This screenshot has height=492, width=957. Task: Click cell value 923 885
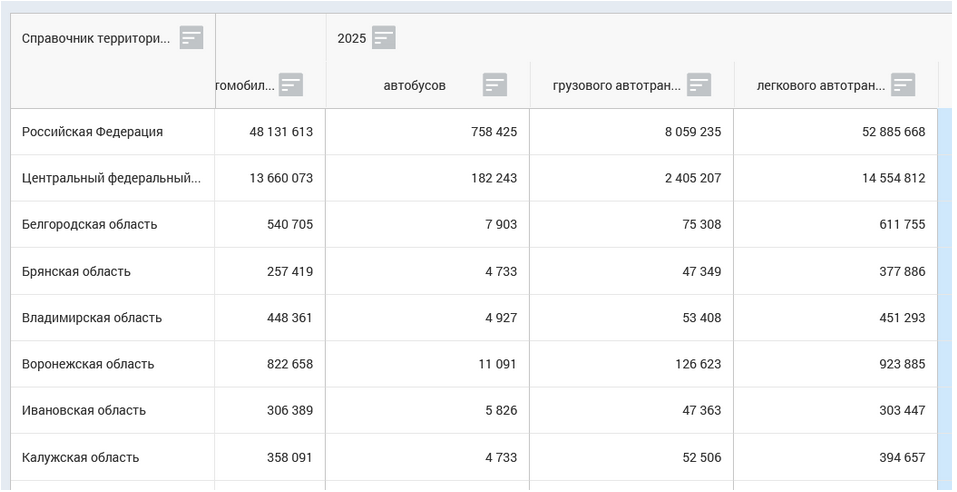903,364
